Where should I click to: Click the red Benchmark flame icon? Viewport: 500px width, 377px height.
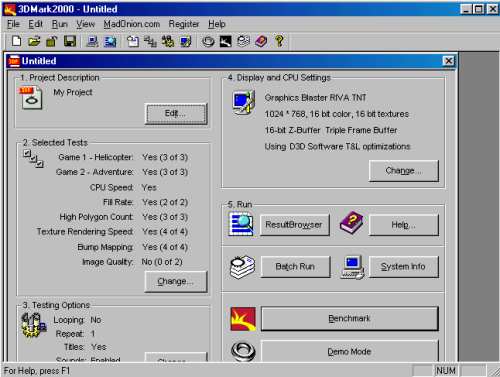pyautogui.click(x=243, y=319)
